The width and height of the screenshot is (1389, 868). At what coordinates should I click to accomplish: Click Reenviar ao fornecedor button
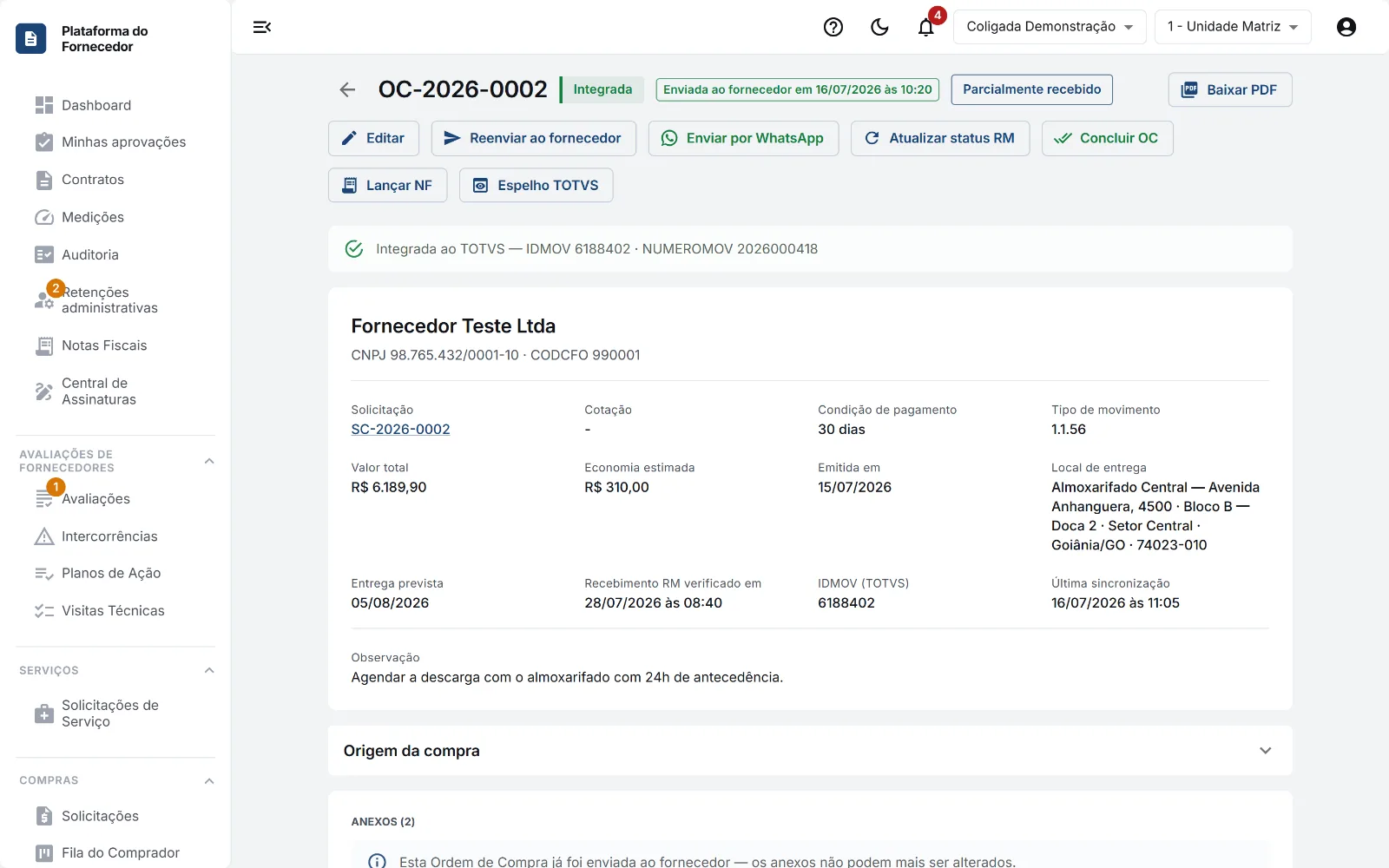(533, 138)
